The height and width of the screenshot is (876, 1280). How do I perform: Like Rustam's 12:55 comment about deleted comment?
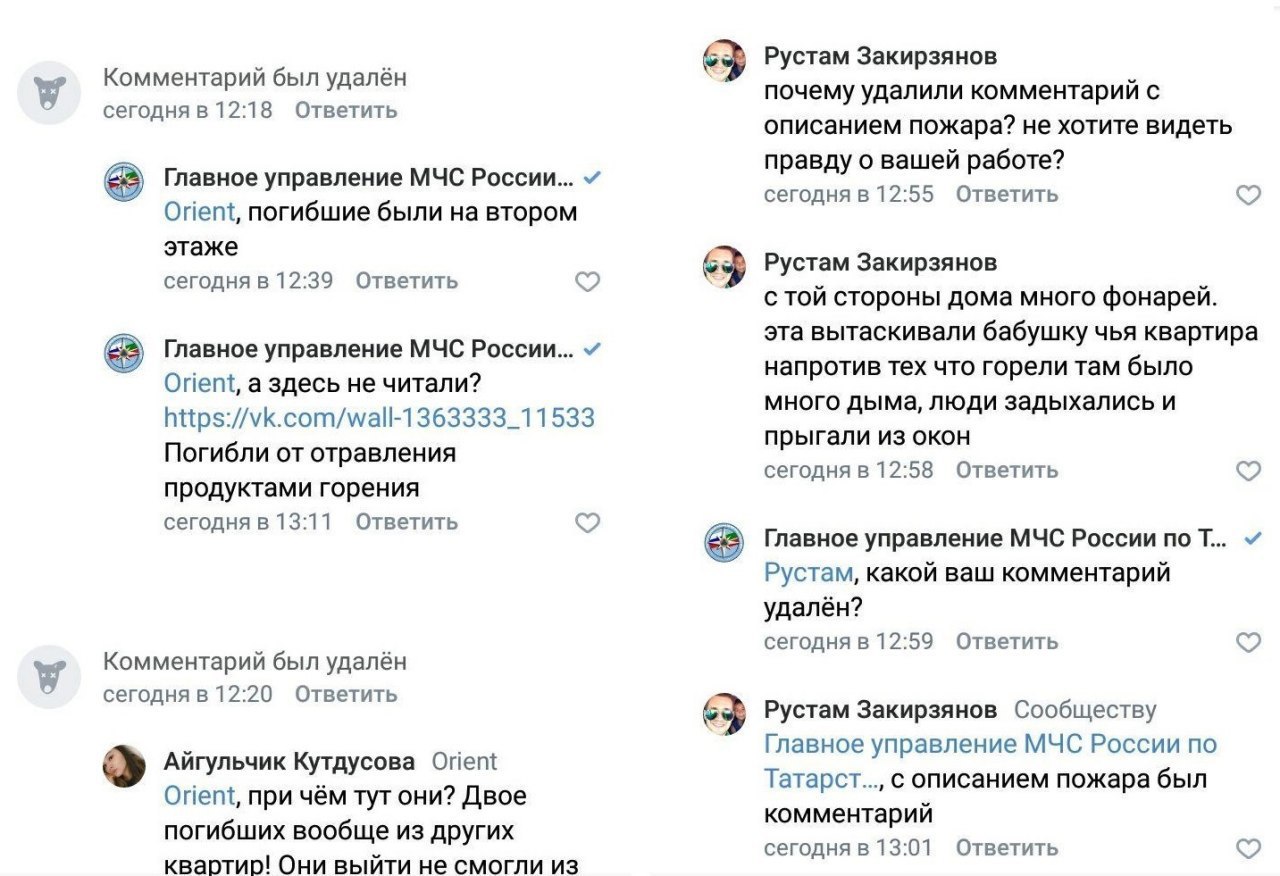(1249, 195)
